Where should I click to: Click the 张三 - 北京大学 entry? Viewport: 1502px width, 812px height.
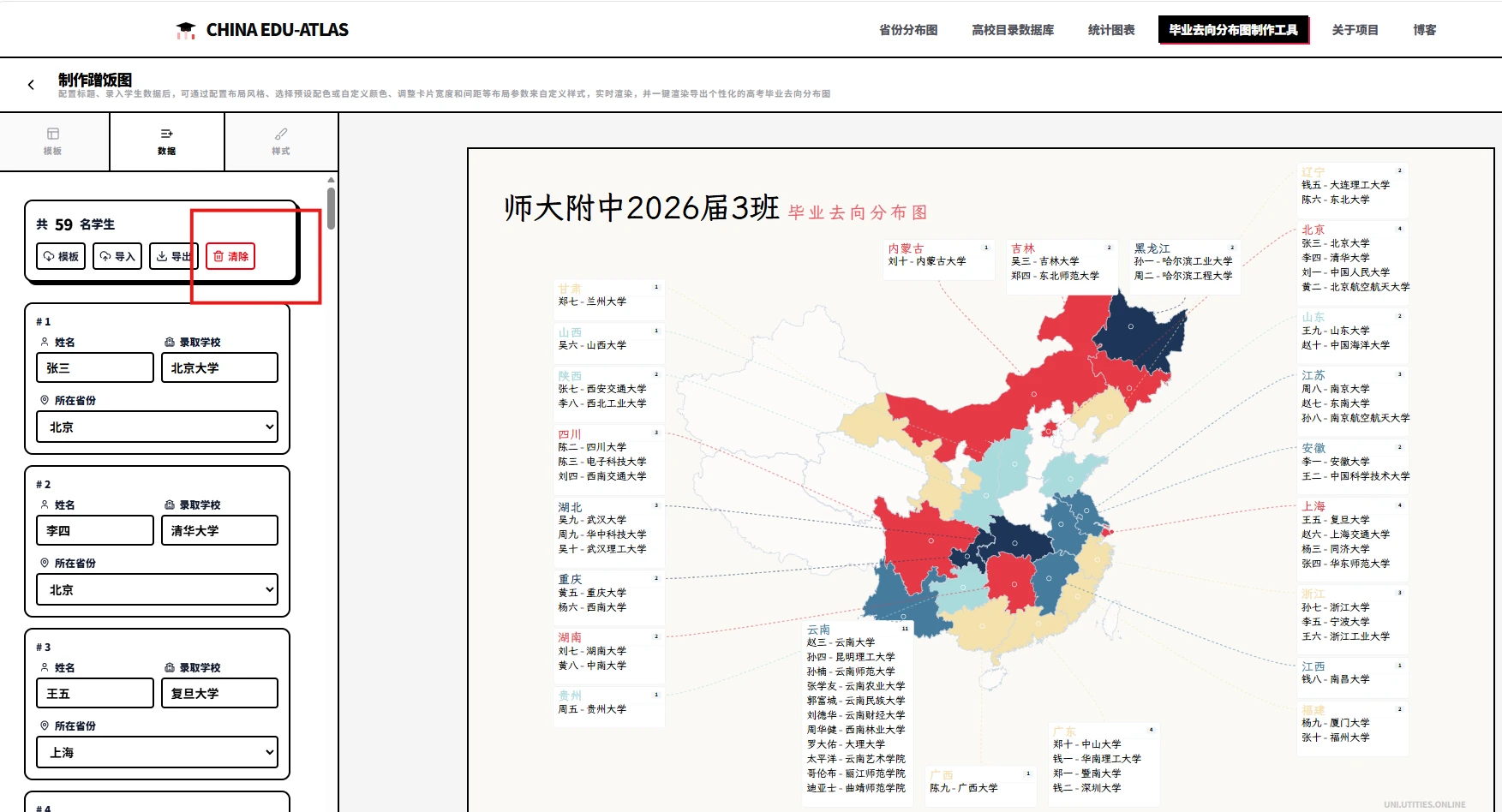tap(1336, 243)
